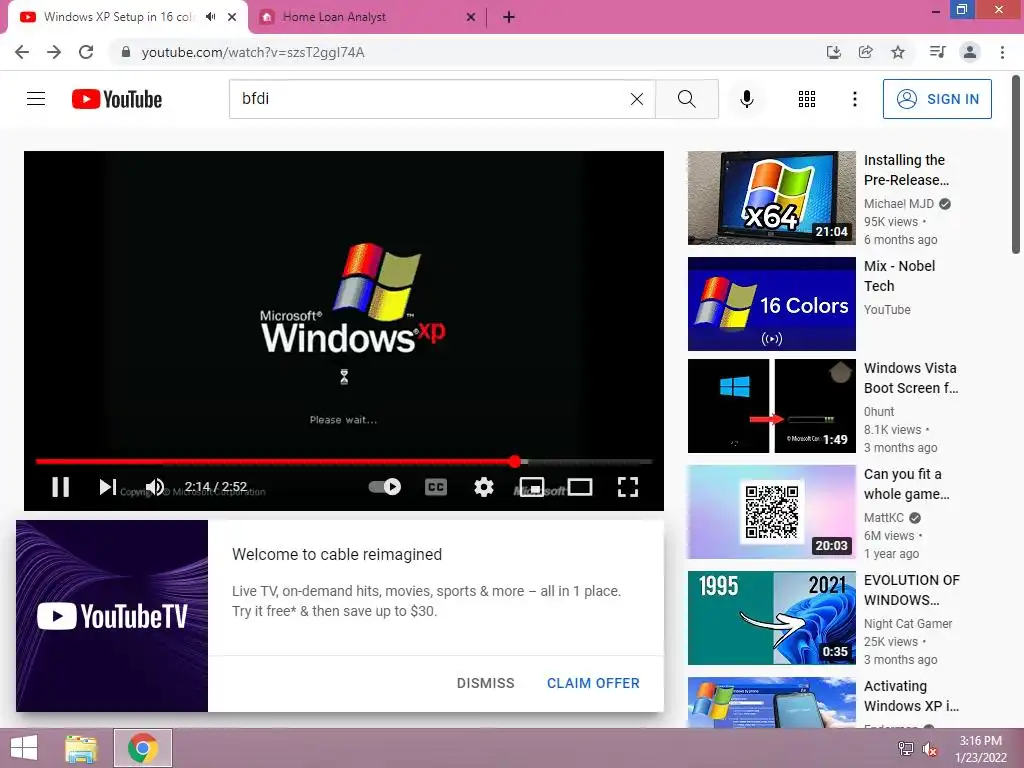Mute the video player volume
This screenshot has width=1024, height=768.
[155, 487]
